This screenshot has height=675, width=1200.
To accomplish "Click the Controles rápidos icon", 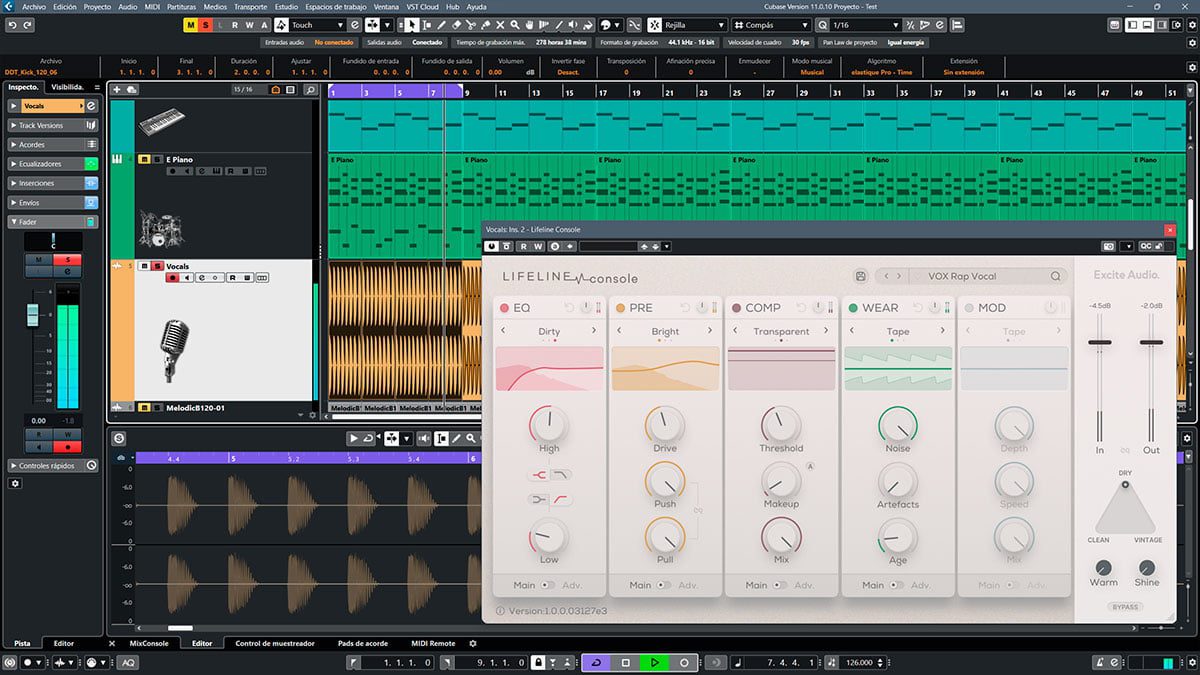I will (91, 465).
